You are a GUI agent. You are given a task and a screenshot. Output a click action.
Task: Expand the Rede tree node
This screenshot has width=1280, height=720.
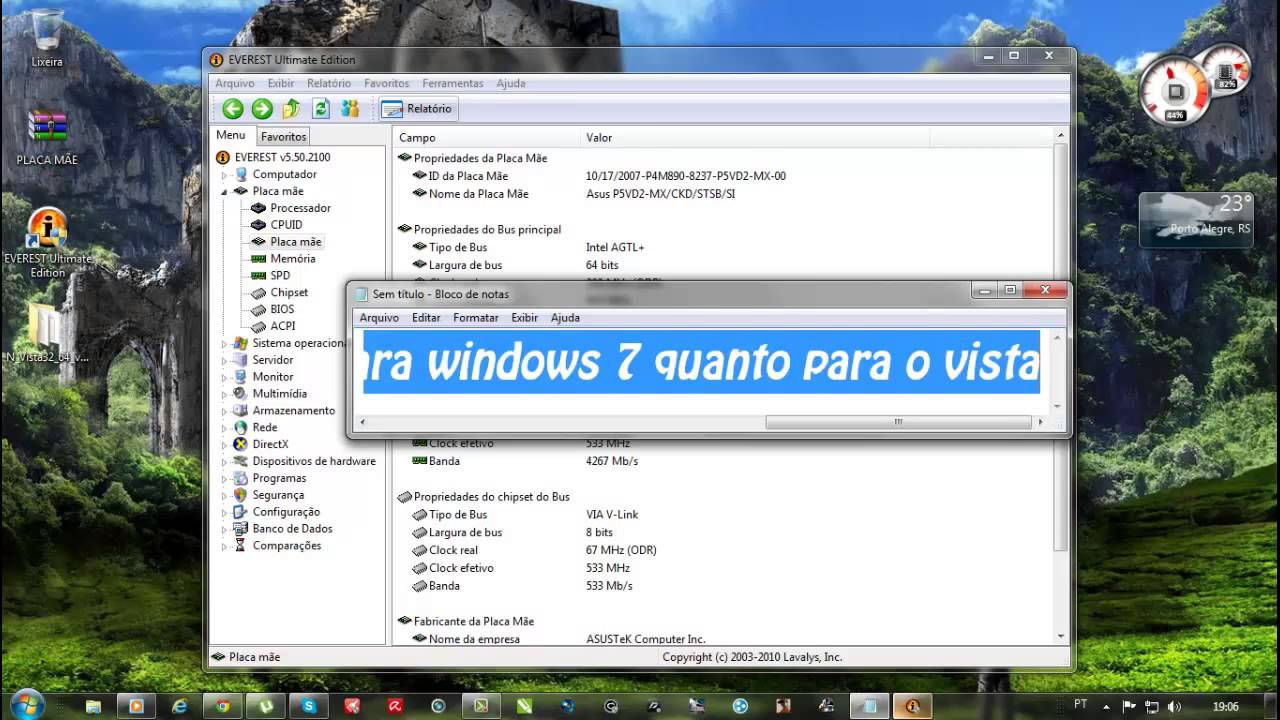click(225, 428)
